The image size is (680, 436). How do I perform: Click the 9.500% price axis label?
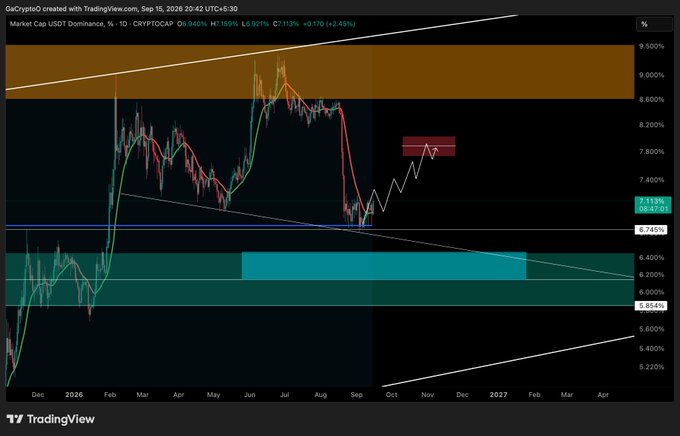(x=651, y=46)
